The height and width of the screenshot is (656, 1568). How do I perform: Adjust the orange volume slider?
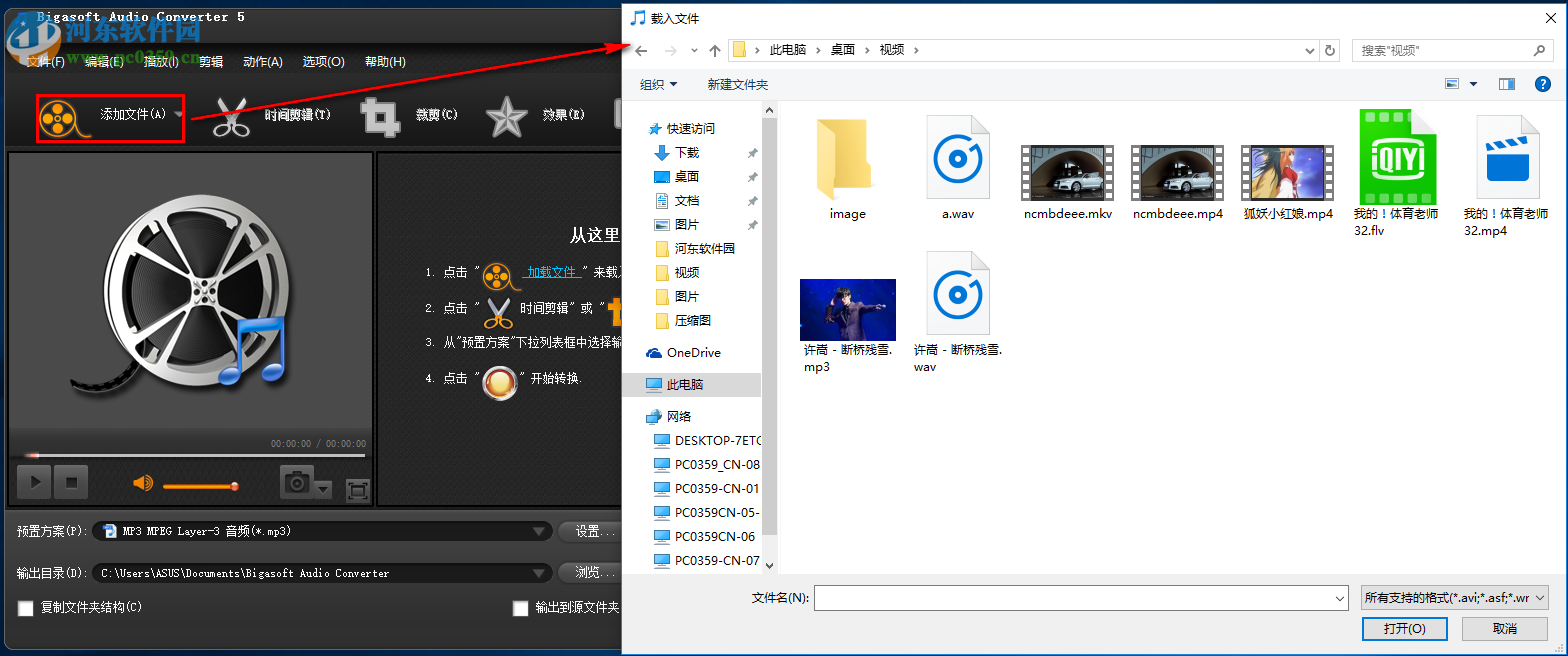coord(200,486)
